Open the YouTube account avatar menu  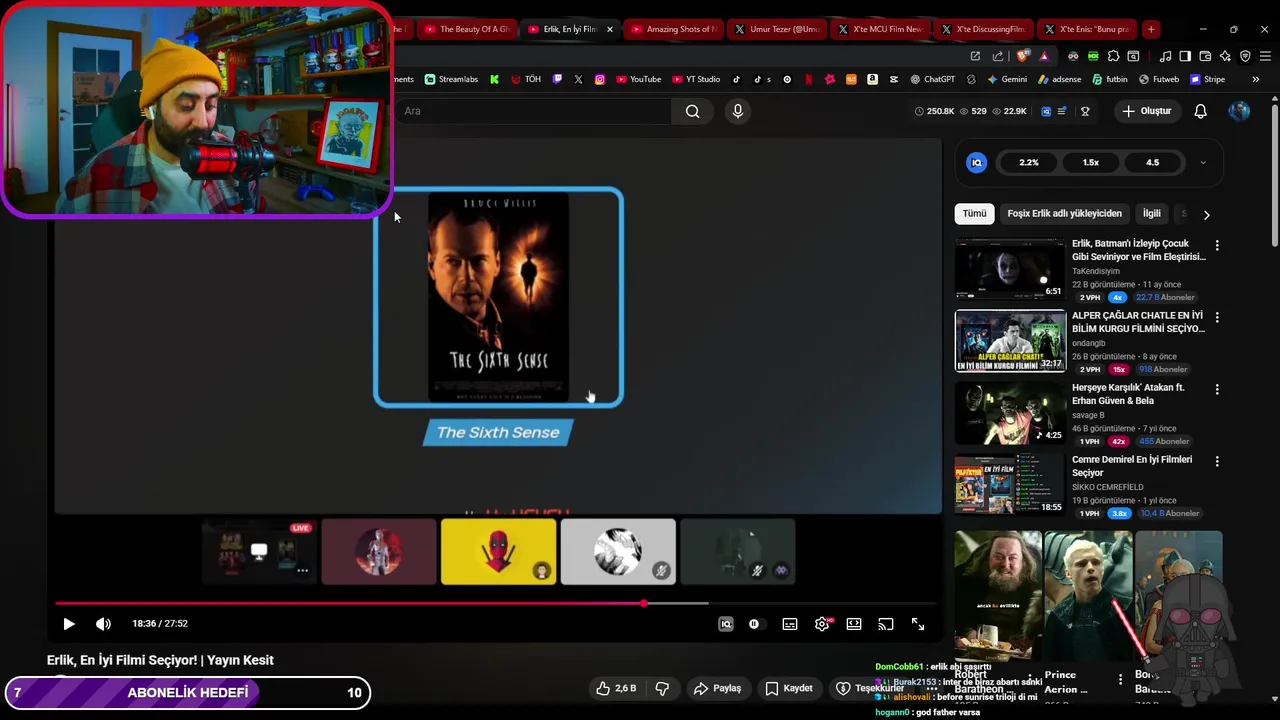tap(1239, 111)
